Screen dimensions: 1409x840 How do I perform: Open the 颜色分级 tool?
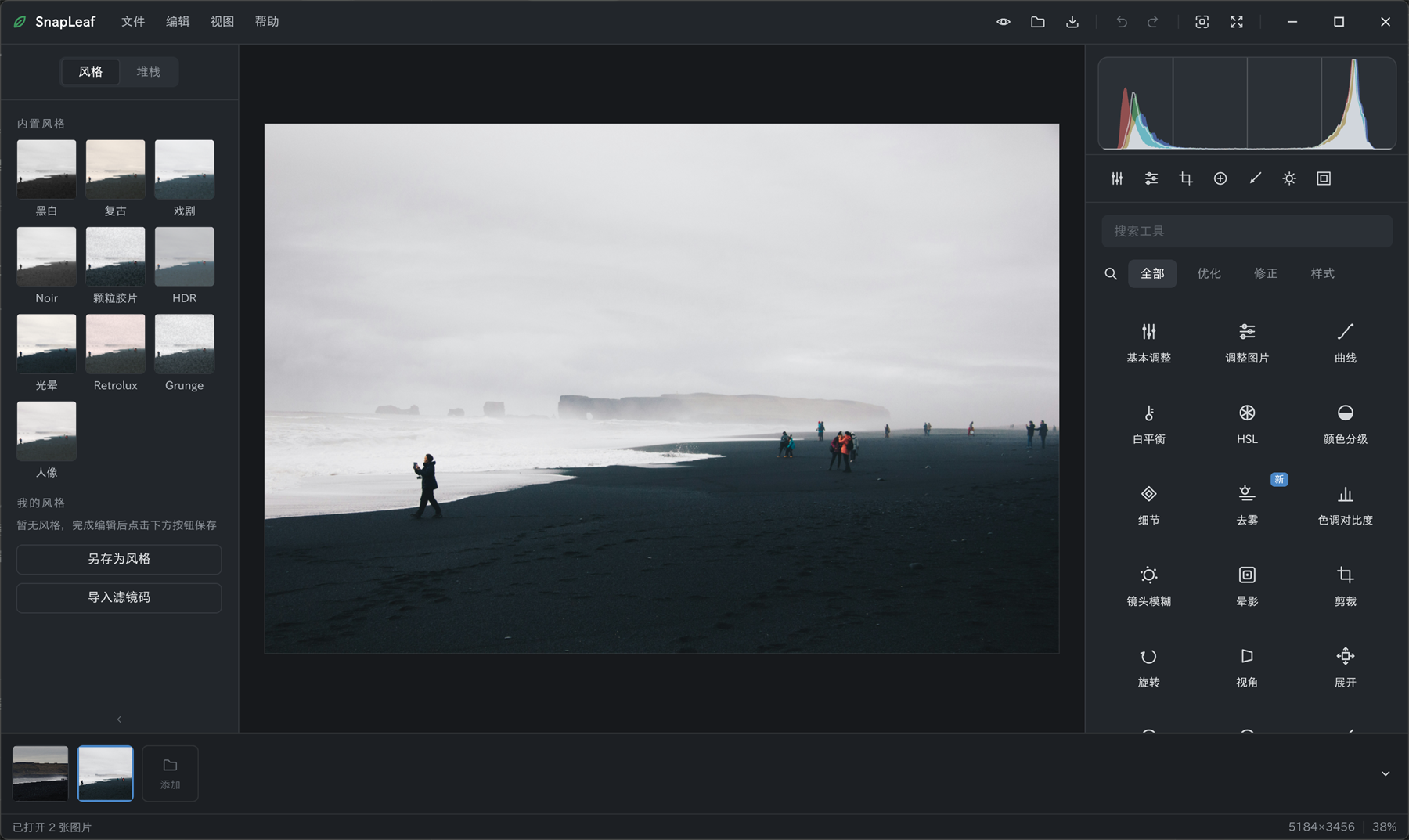[1345, 424]
